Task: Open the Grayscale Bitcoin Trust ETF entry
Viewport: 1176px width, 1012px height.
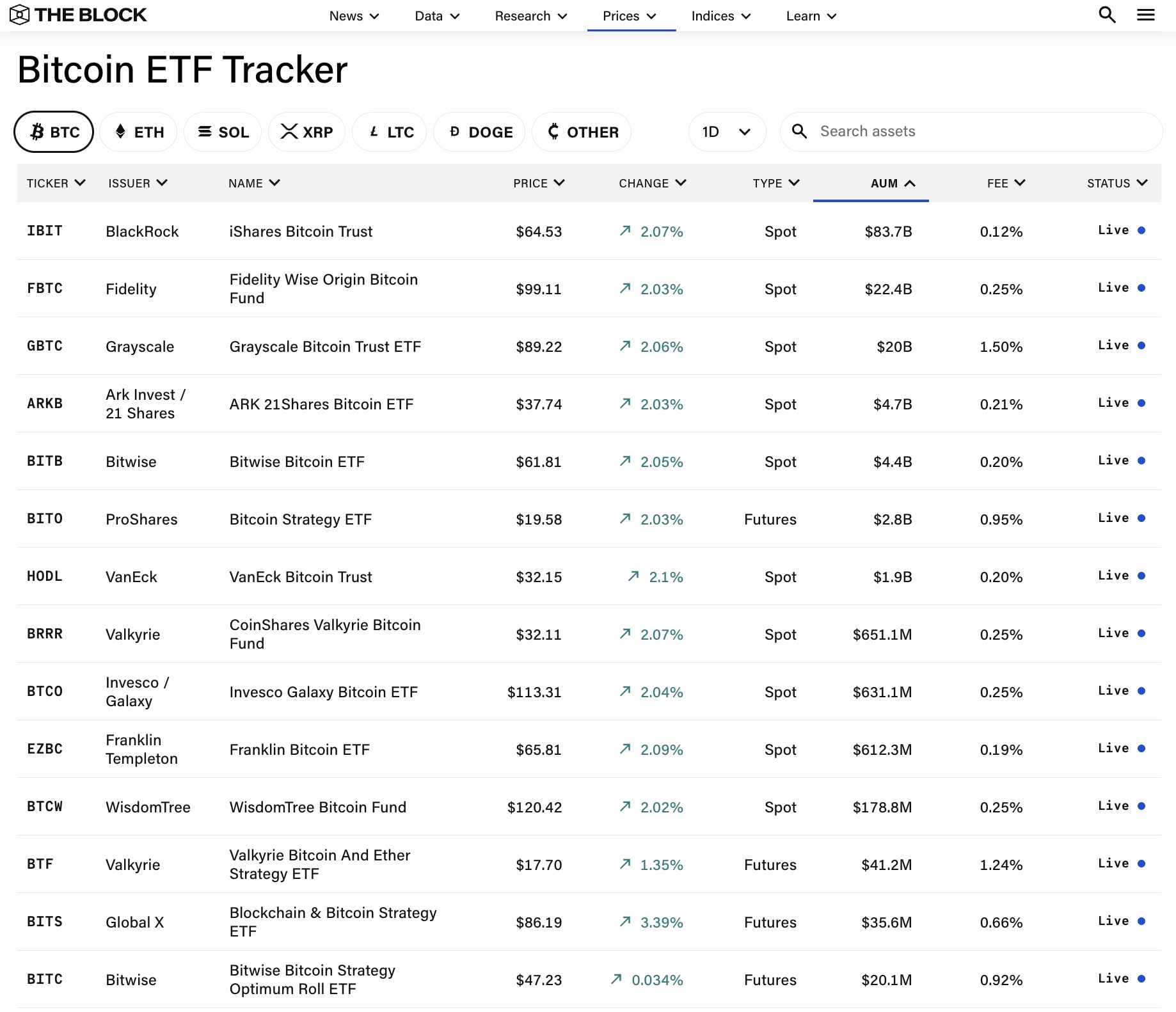Action: 325,347
